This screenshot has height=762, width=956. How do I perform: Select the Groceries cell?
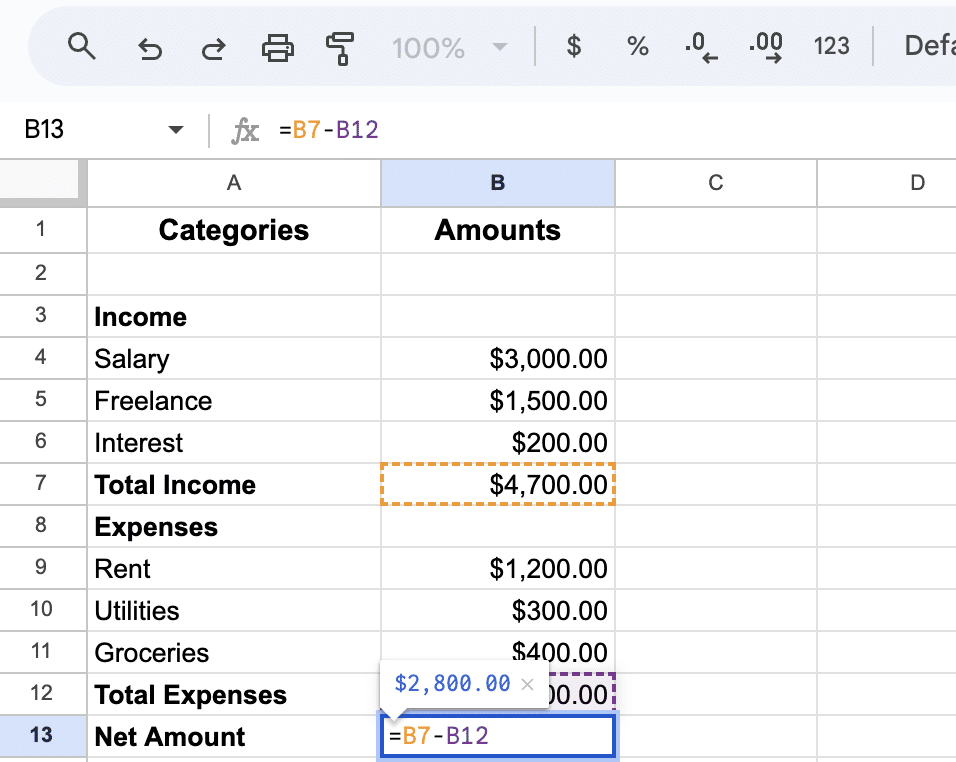pos(234,652)
